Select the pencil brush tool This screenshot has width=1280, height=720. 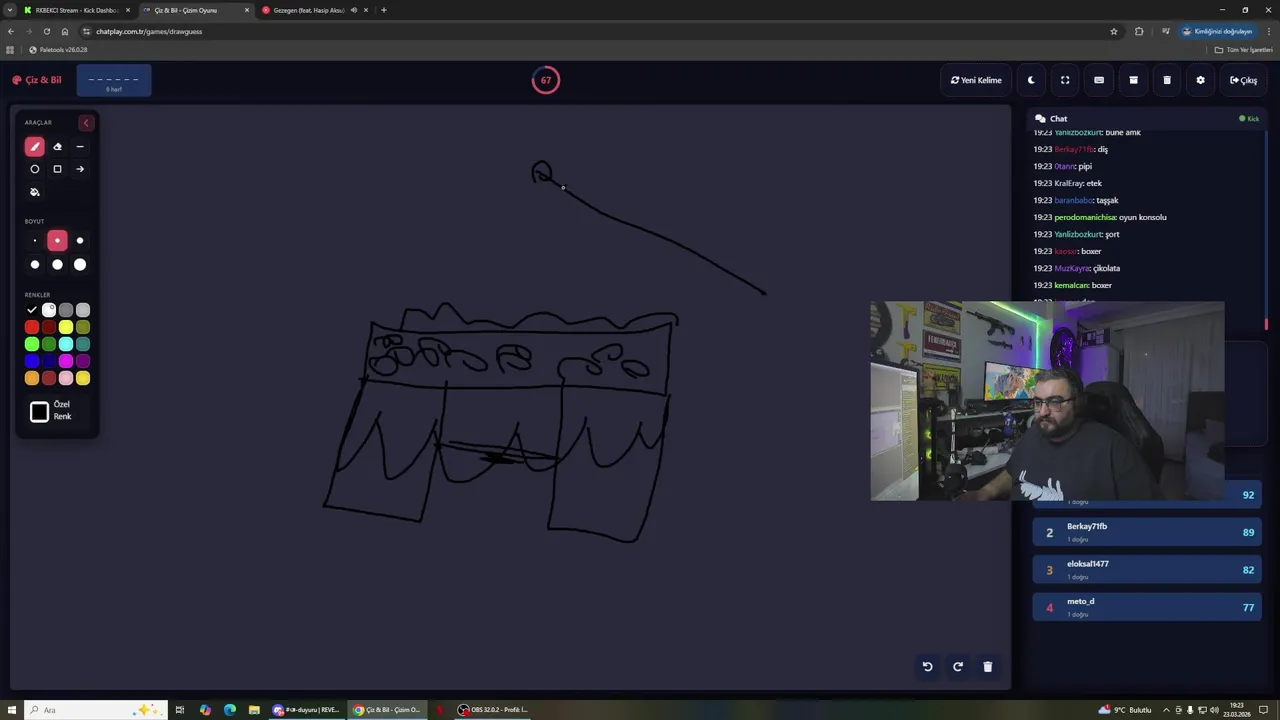tap(34, 146)
